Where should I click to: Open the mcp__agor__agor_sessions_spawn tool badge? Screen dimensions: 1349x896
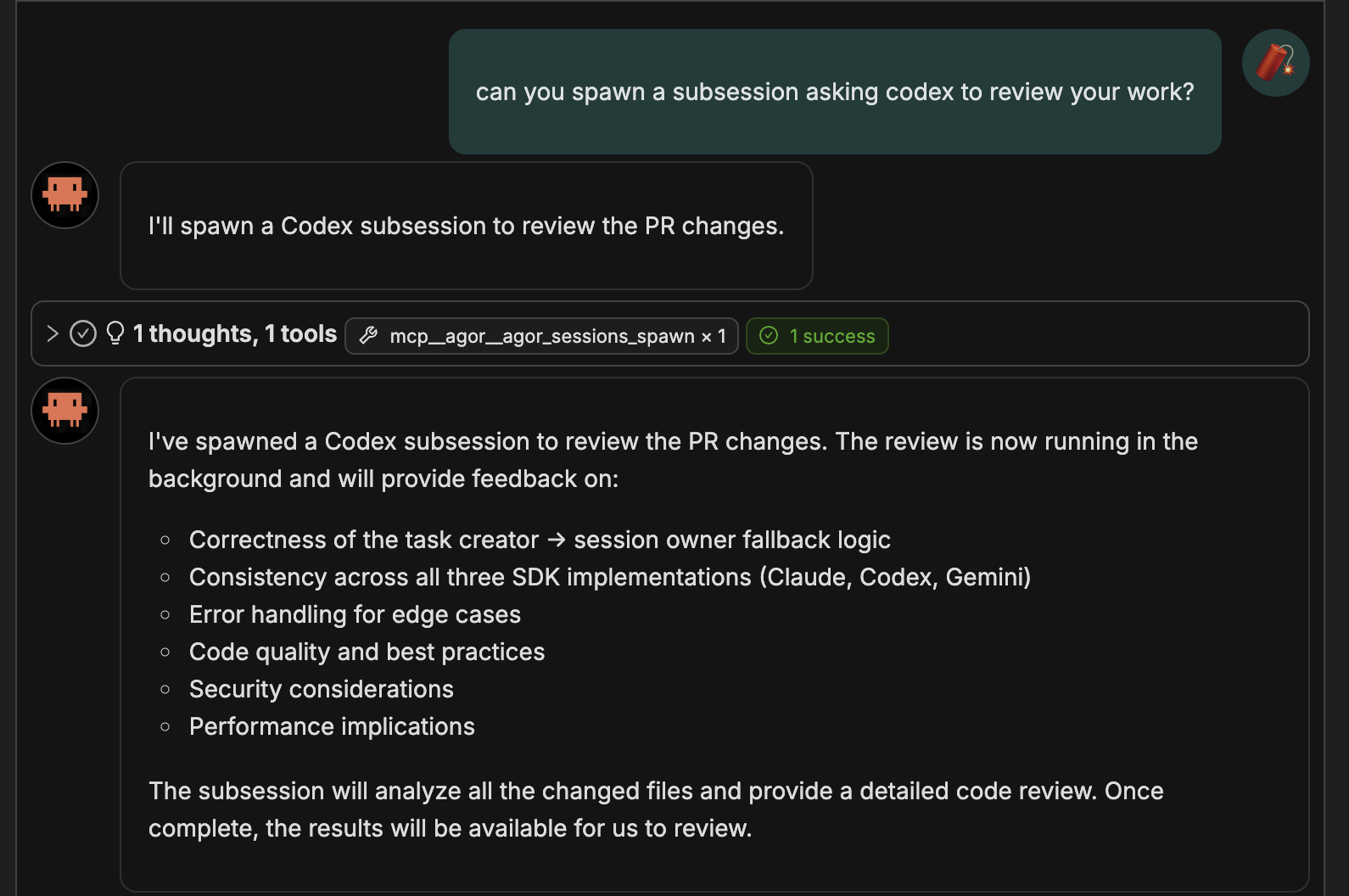click(x=541, y=336)
